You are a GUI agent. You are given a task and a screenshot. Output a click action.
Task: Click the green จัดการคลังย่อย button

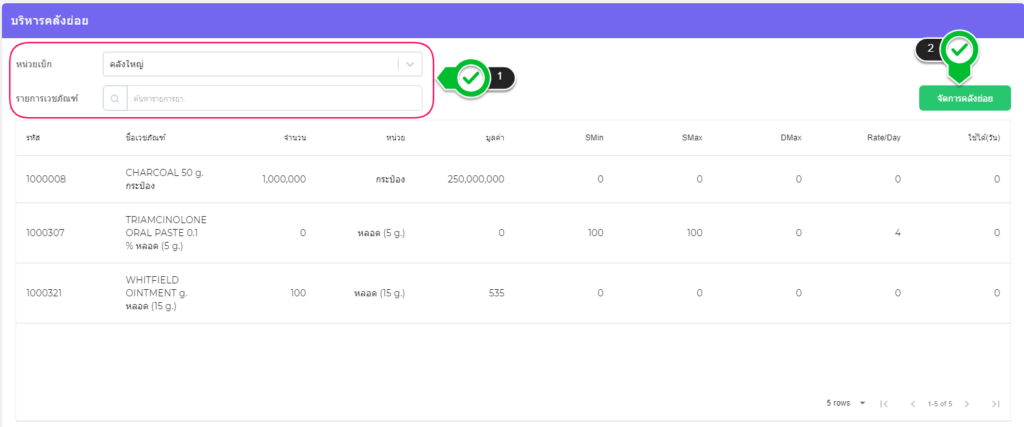964,98
